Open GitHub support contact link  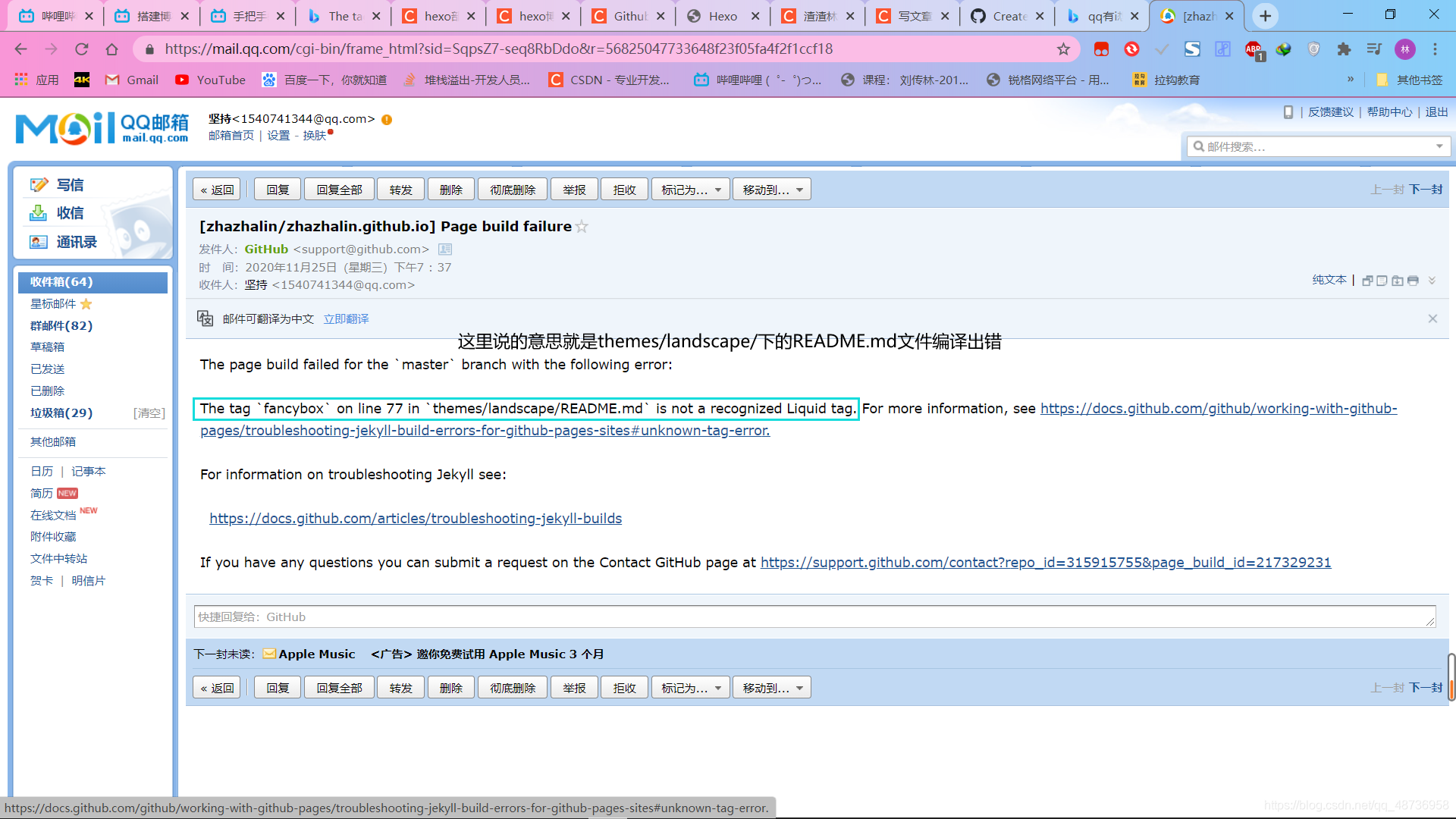click(1046, 563)
